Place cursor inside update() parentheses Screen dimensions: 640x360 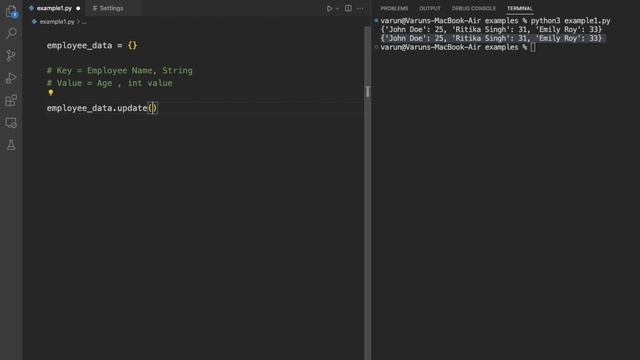point(152,108)
